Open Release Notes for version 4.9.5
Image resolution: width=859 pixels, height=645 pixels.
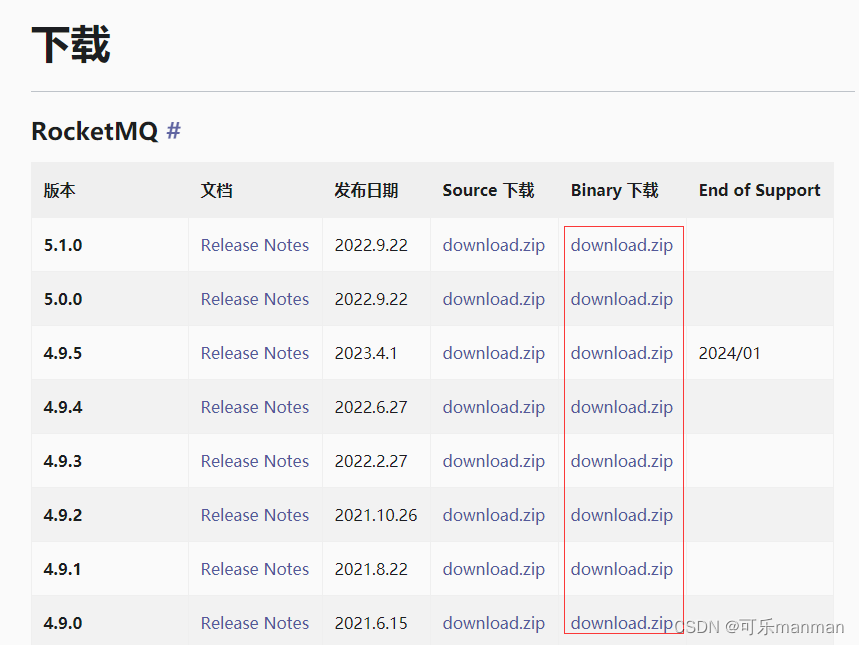point(254,353)
